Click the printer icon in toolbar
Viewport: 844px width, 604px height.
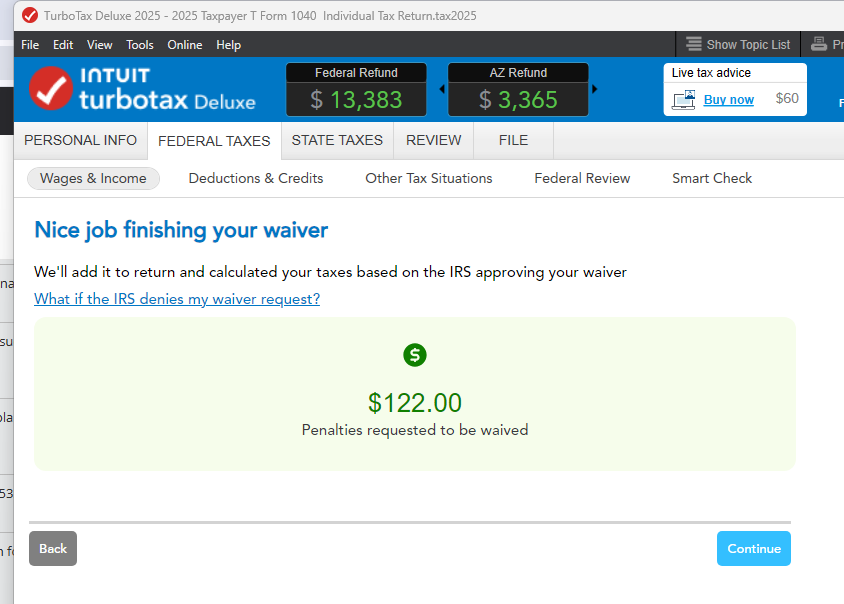819,44
